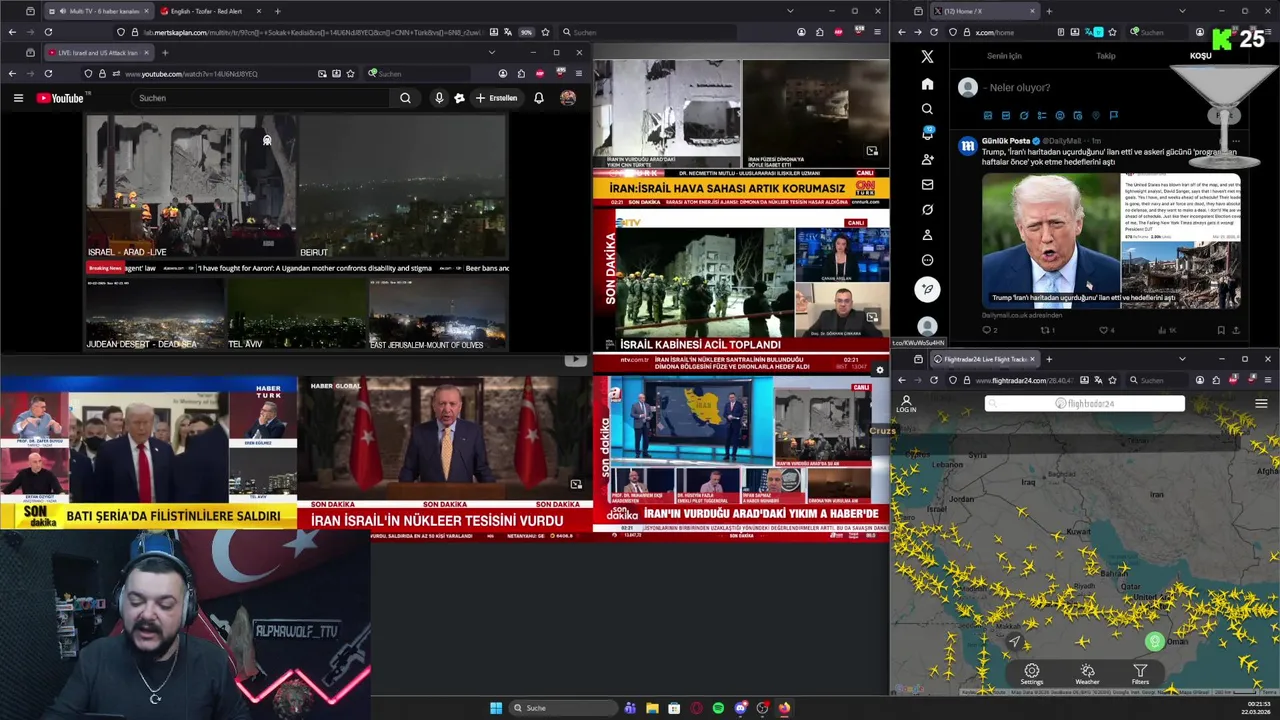Image resolution: width=1280 pixels, height=720 pixels.
Task: Add a GIF to the X post
Action: [1006, 116]
